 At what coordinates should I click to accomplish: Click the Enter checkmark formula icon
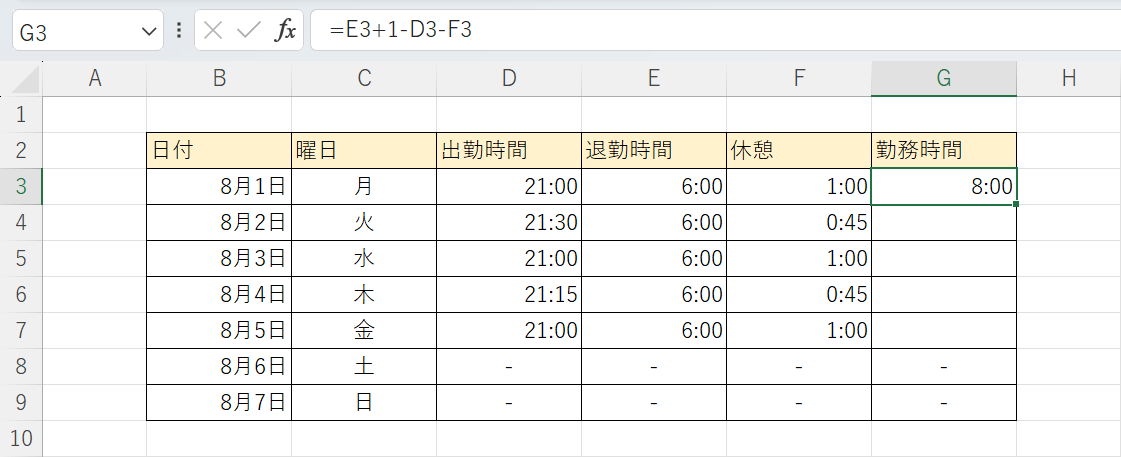248,31
